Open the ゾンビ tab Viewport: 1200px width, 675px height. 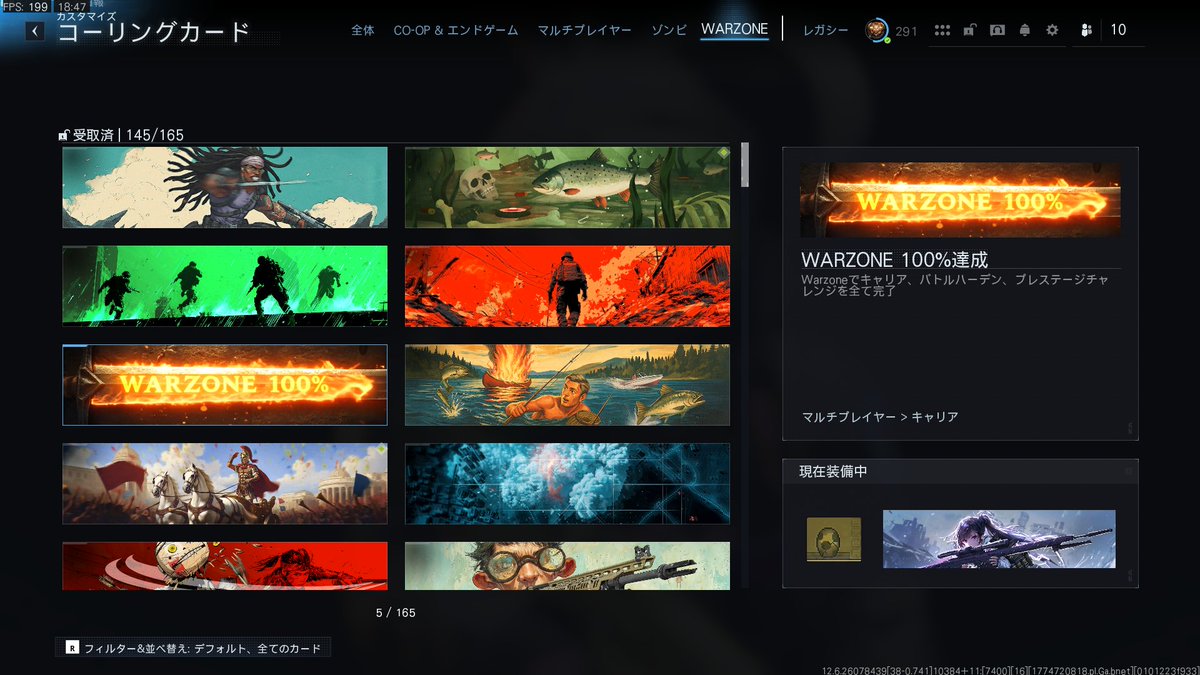pyautogui.click(x=669, y=30)
